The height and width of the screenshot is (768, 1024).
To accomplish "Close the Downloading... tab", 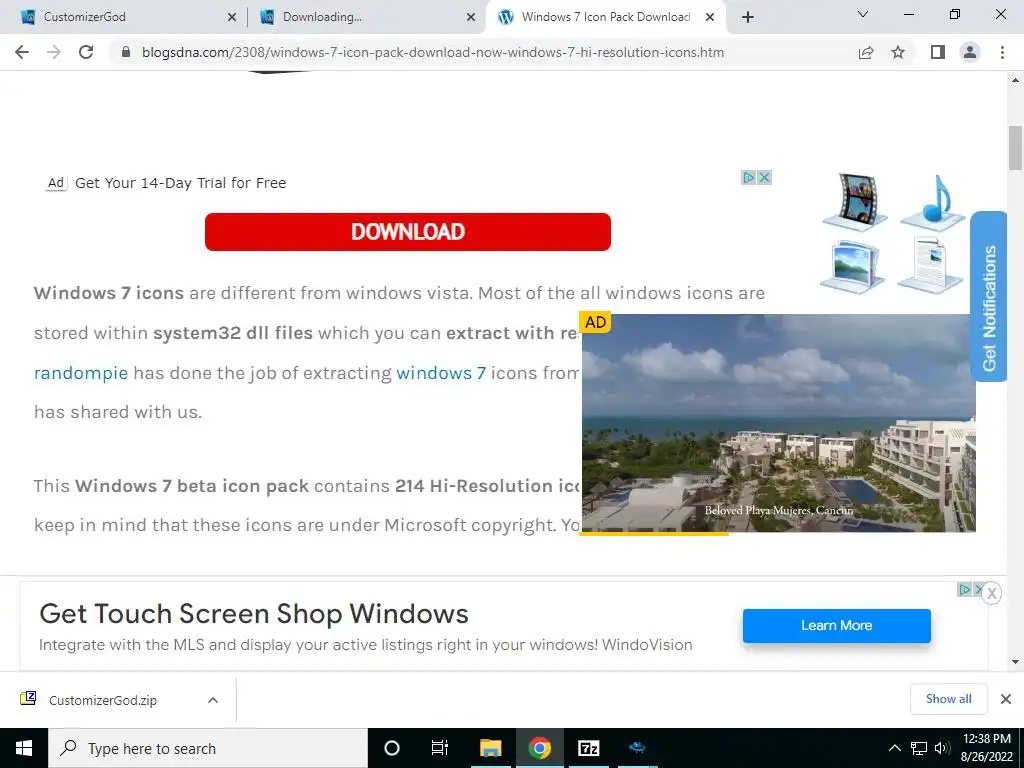I will pos(471,18).
